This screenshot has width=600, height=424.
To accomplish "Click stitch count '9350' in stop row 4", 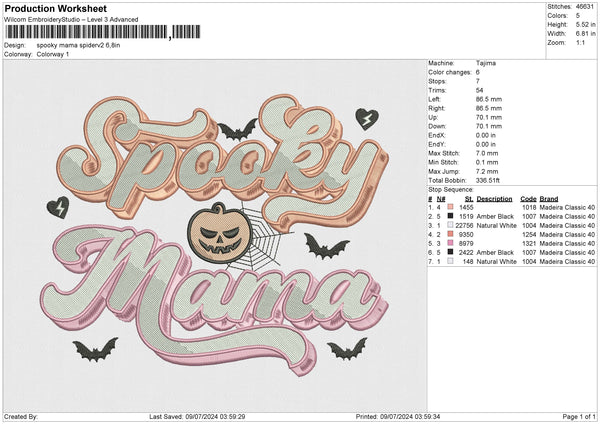I will coord(466,235).
